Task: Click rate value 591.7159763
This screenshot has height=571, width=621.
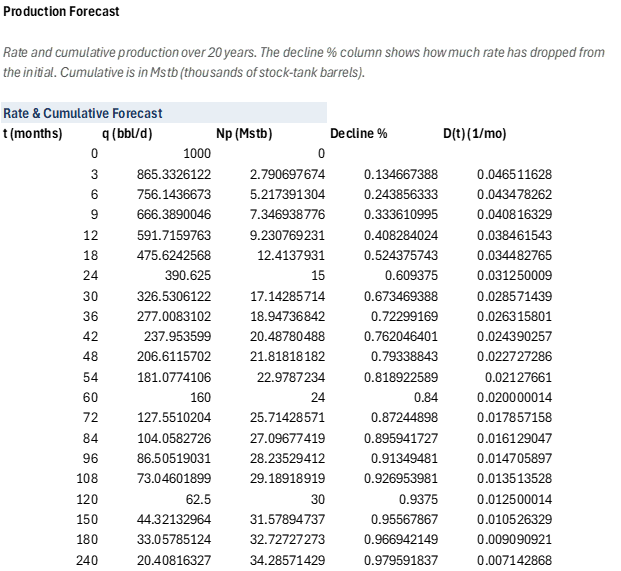Action: coord(174,235)
